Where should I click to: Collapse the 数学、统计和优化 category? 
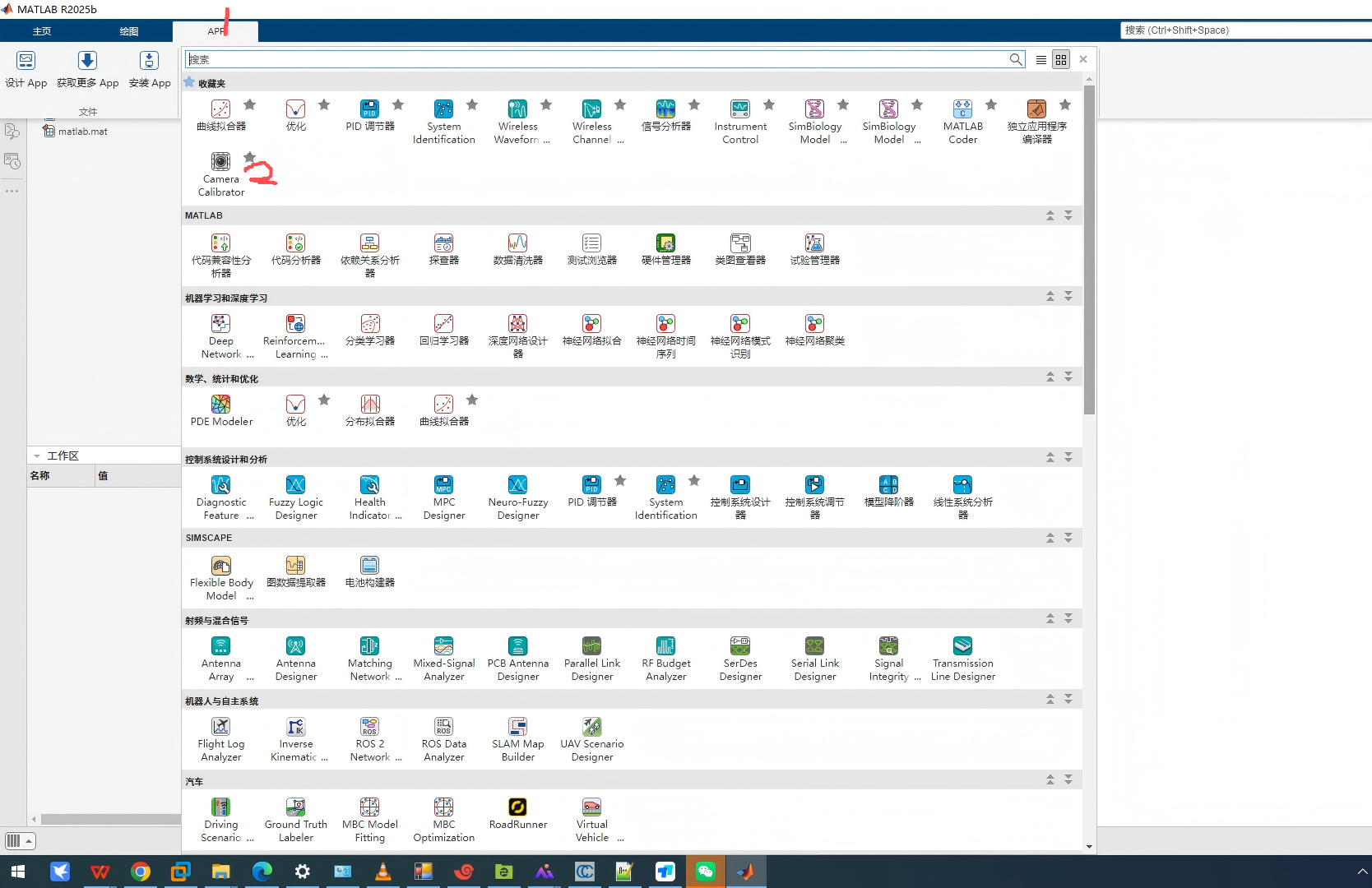(1050, 377)
